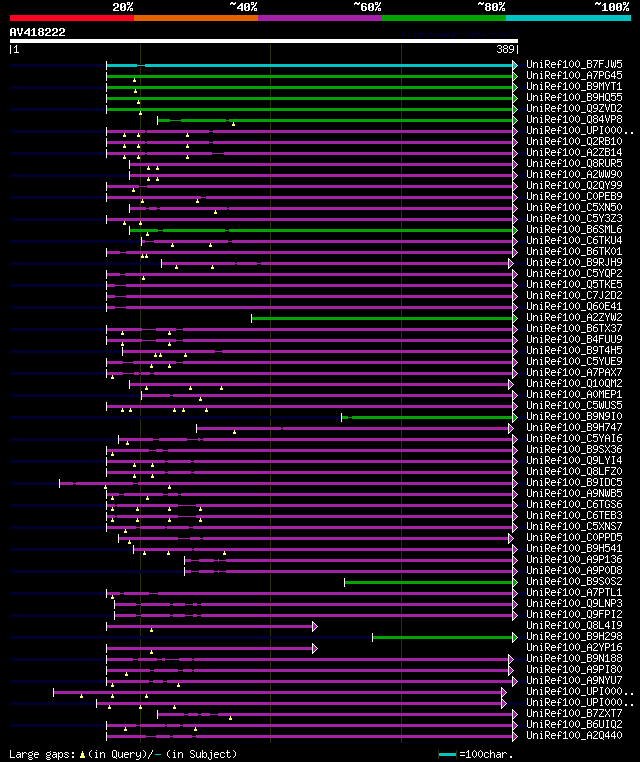Open the UniRef100_B6SML6 label
Screen dimensions: 640x762
tap(574, 229)
